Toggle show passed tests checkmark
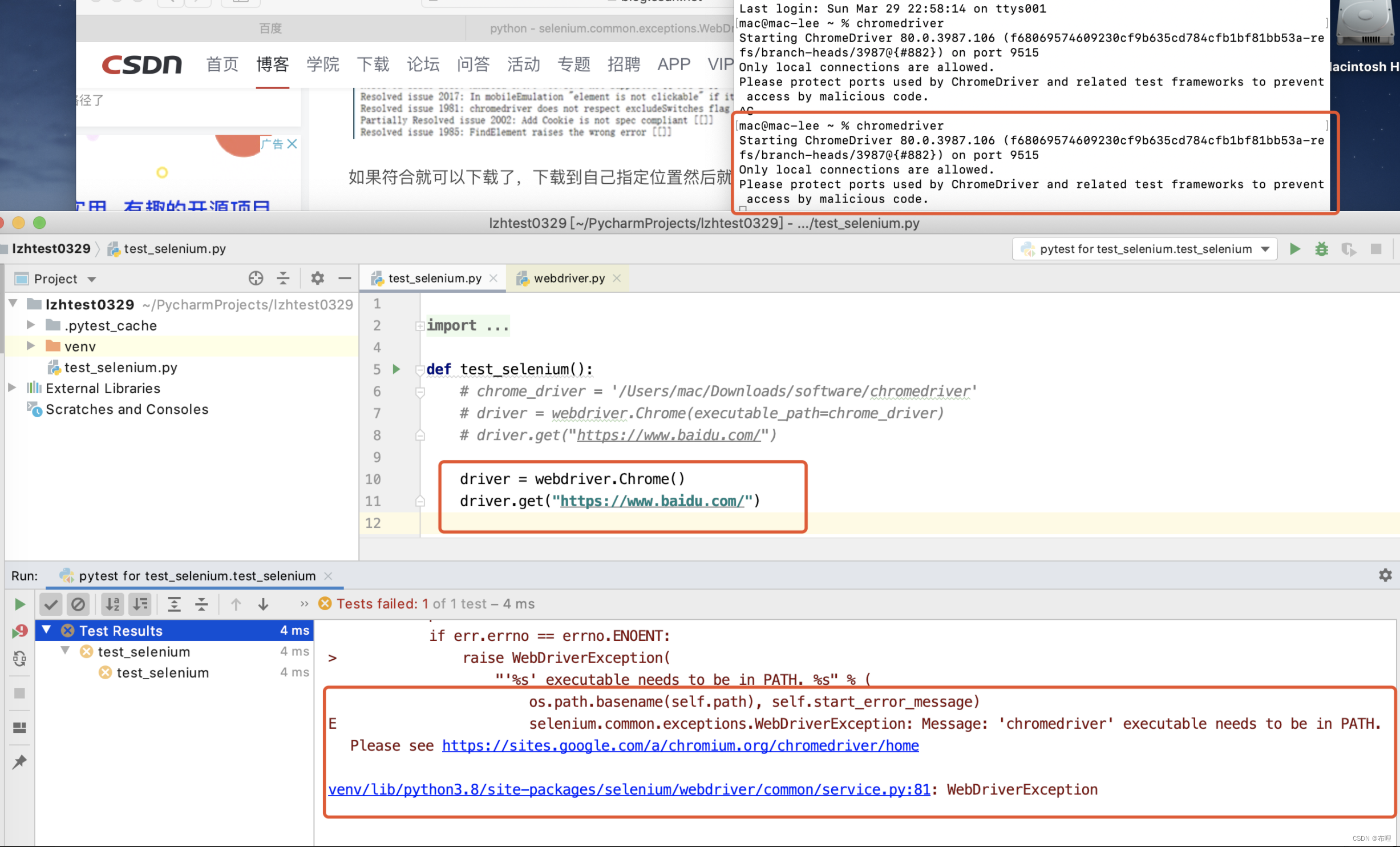Image resolution: width=1400 pixels, height=847 pixels. 51,604
